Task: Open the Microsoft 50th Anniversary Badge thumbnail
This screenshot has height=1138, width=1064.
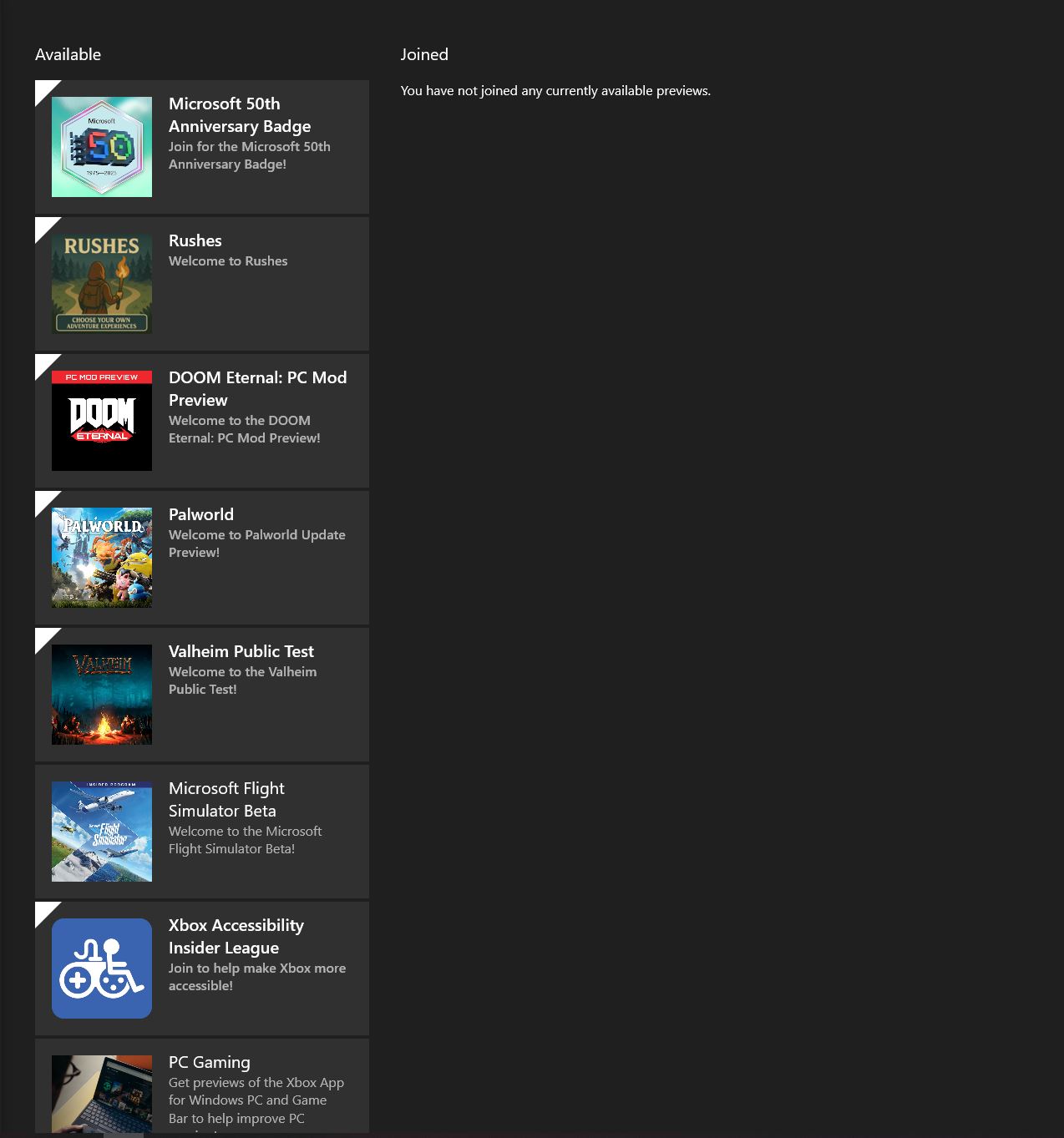Action: coord(102,147)
